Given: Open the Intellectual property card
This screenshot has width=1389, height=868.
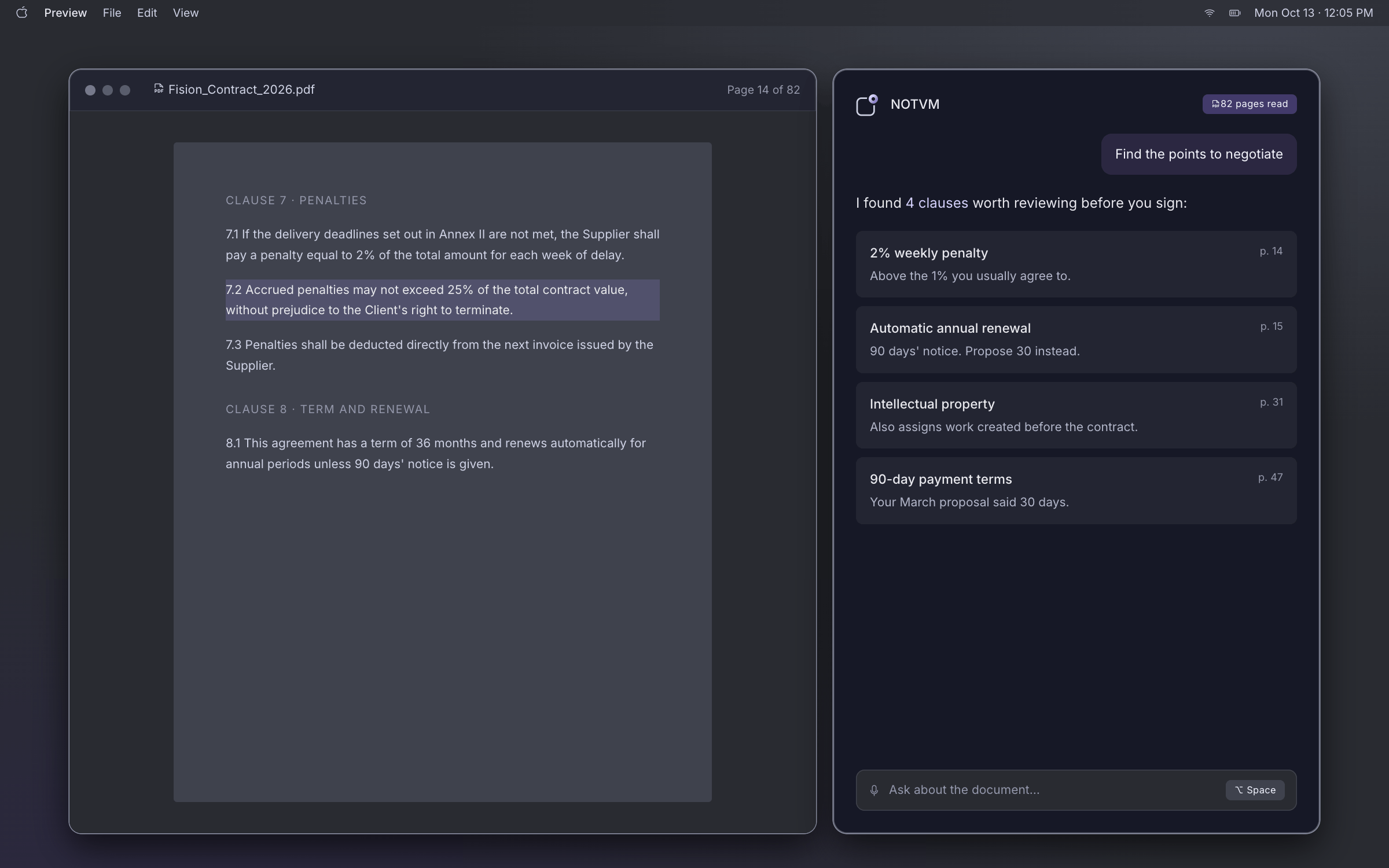Looking at the screenshot, I should tap(1076, 415).
